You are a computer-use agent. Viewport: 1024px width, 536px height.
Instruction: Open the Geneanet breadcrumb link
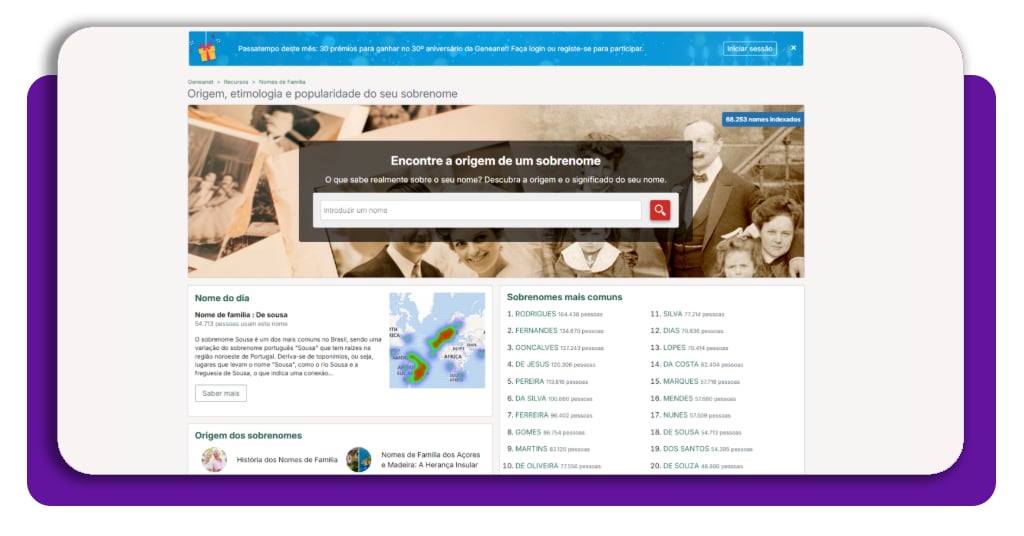[200, 82]
